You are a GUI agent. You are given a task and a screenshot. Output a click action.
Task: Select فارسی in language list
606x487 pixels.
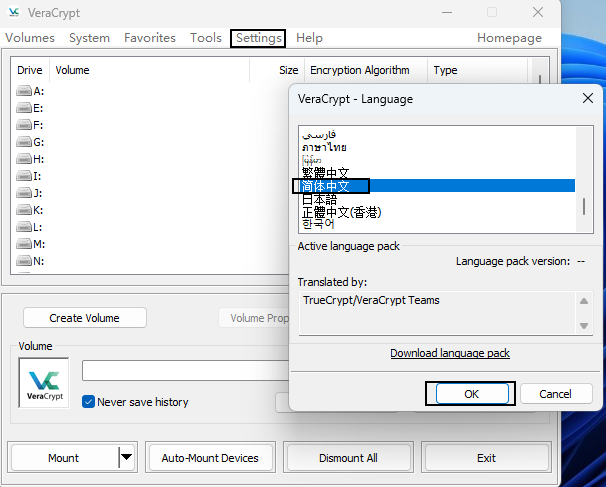pyautogui.click(x=438, y=135)
